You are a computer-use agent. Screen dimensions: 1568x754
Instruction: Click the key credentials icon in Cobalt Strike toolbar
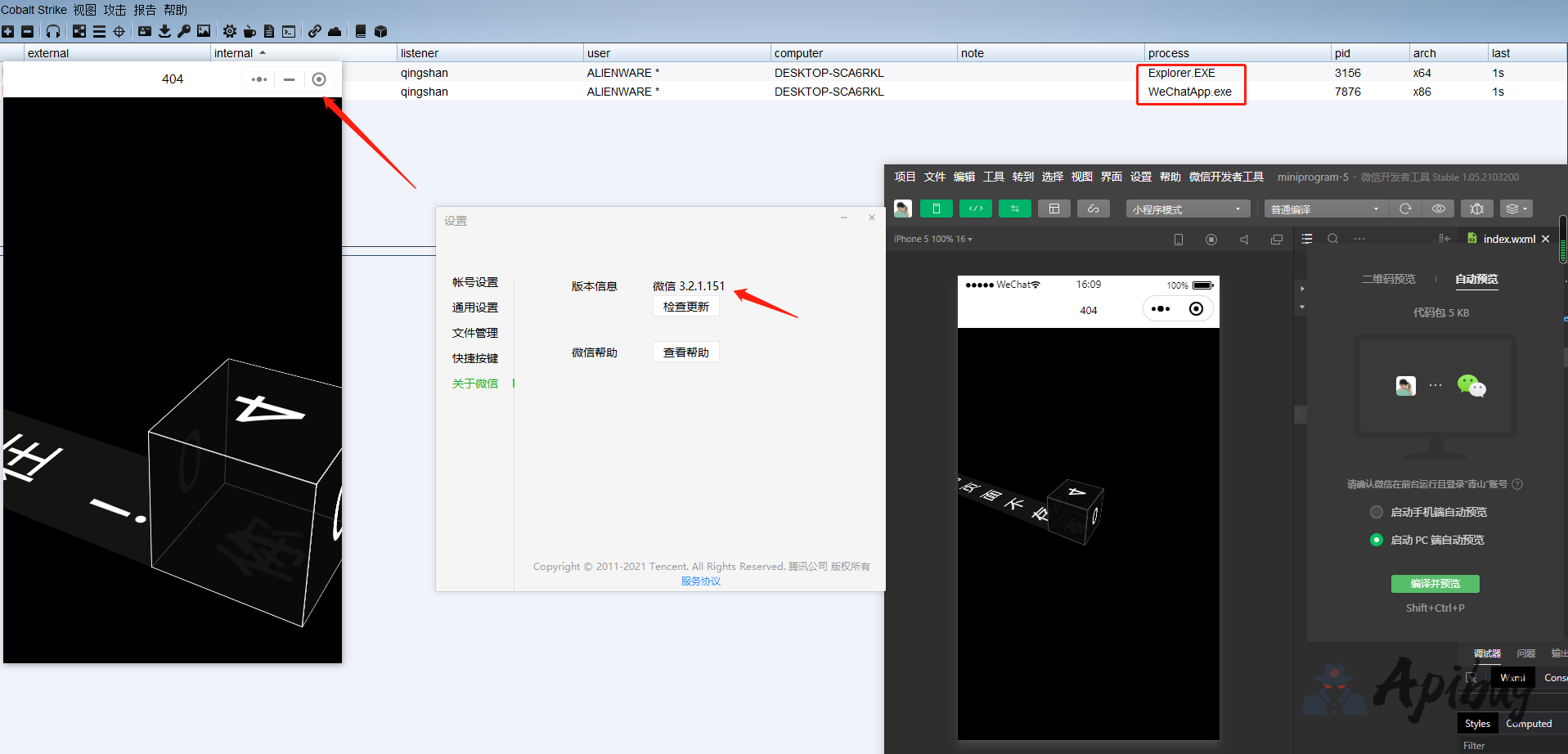pos(184,31)
